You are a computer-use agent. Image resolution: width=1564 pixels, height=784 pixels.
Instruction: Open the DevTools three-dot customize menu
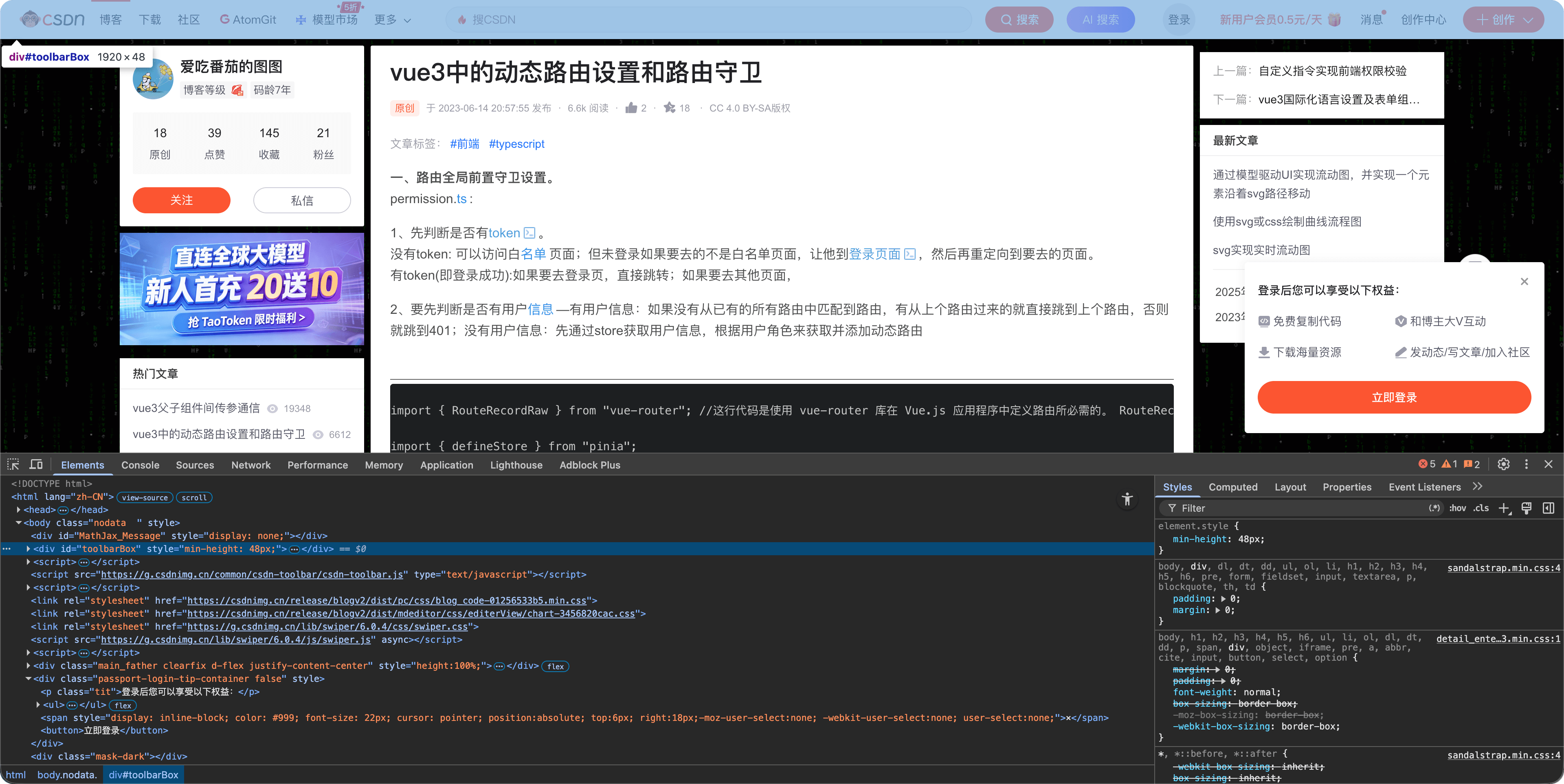pyautogui.click(x=1527, y=464)
